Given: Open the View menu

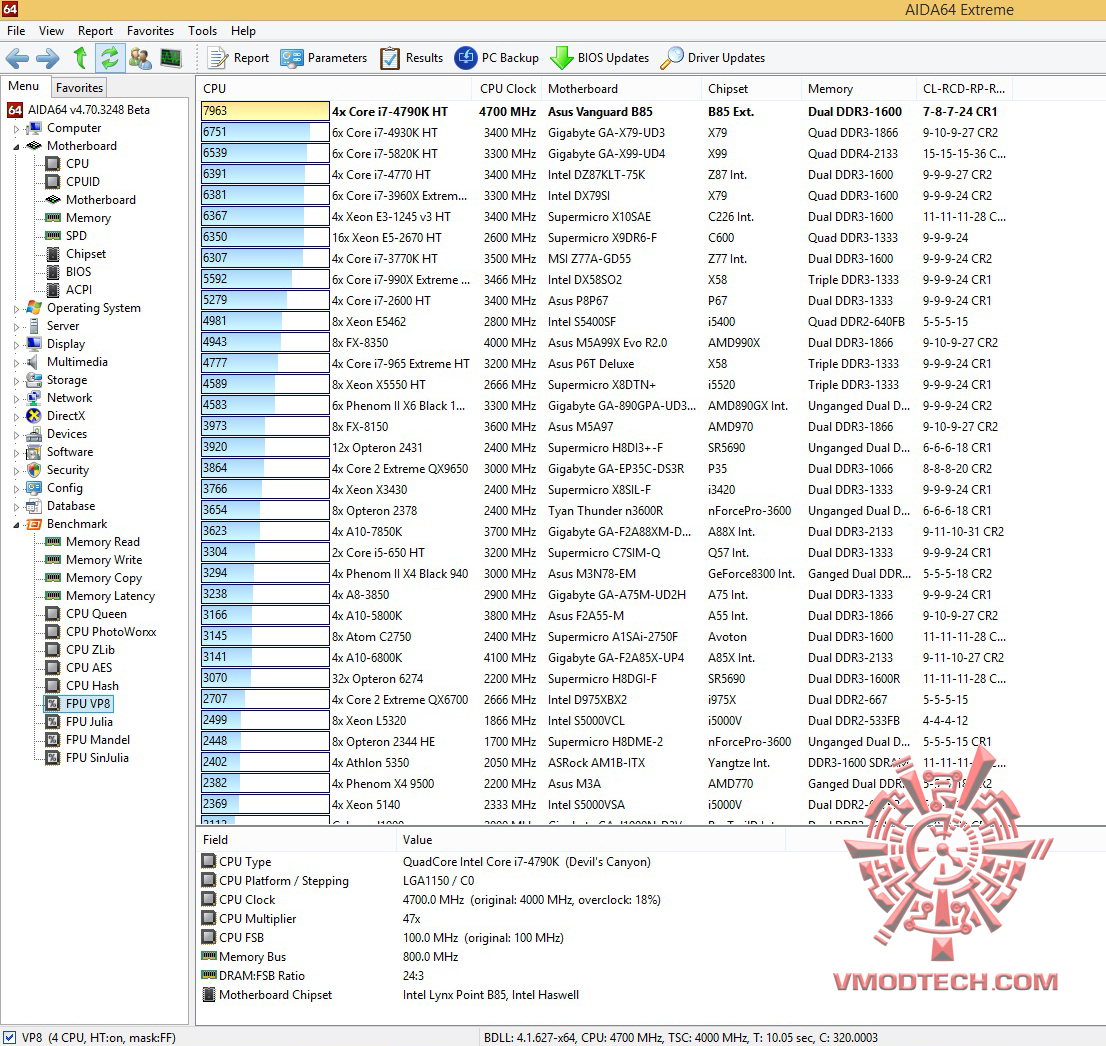Looking at the screenshot, I should (51, 31).
